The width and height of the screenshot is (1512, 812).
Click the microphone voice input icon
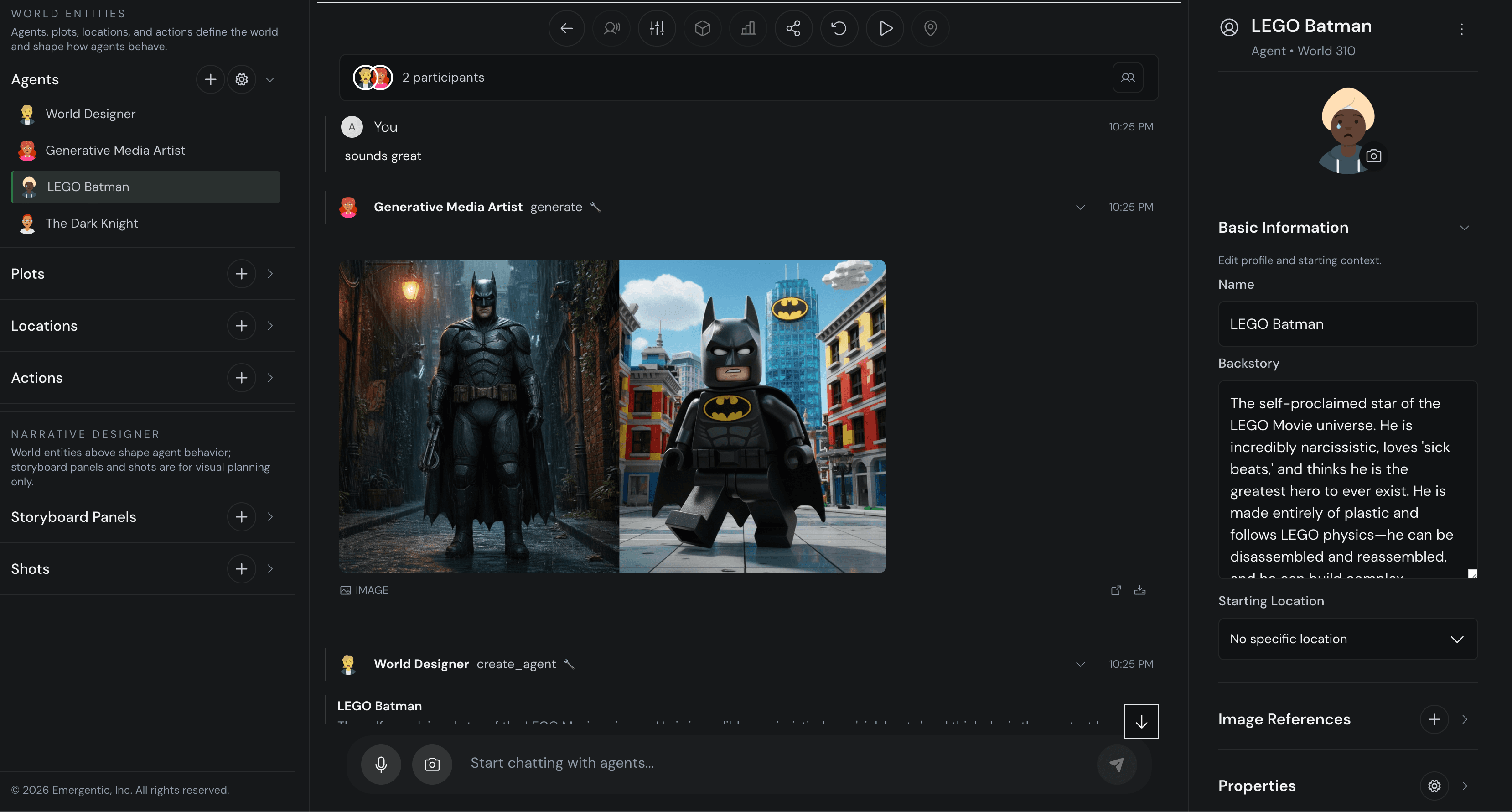coord(381,764)
